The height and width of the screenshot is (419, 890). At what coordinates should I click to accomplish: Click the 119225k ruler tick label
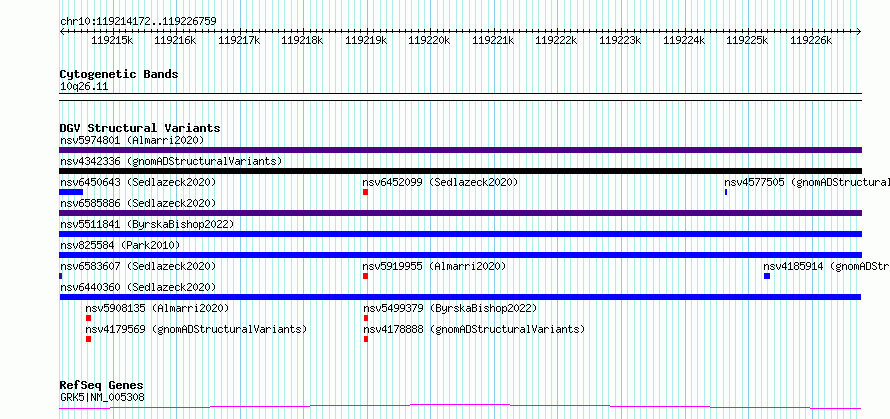coord(748,40)
